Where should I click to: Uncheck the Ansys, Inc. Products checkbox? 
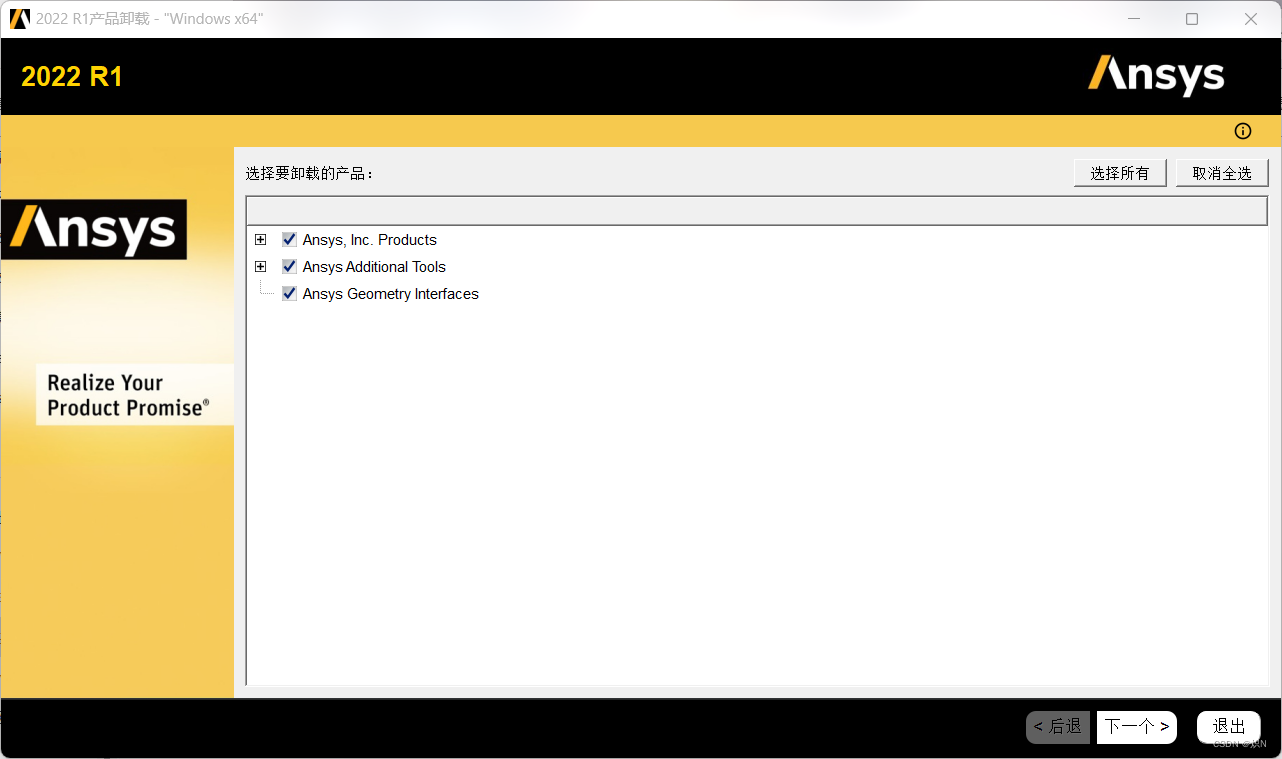tap(289, 240)
